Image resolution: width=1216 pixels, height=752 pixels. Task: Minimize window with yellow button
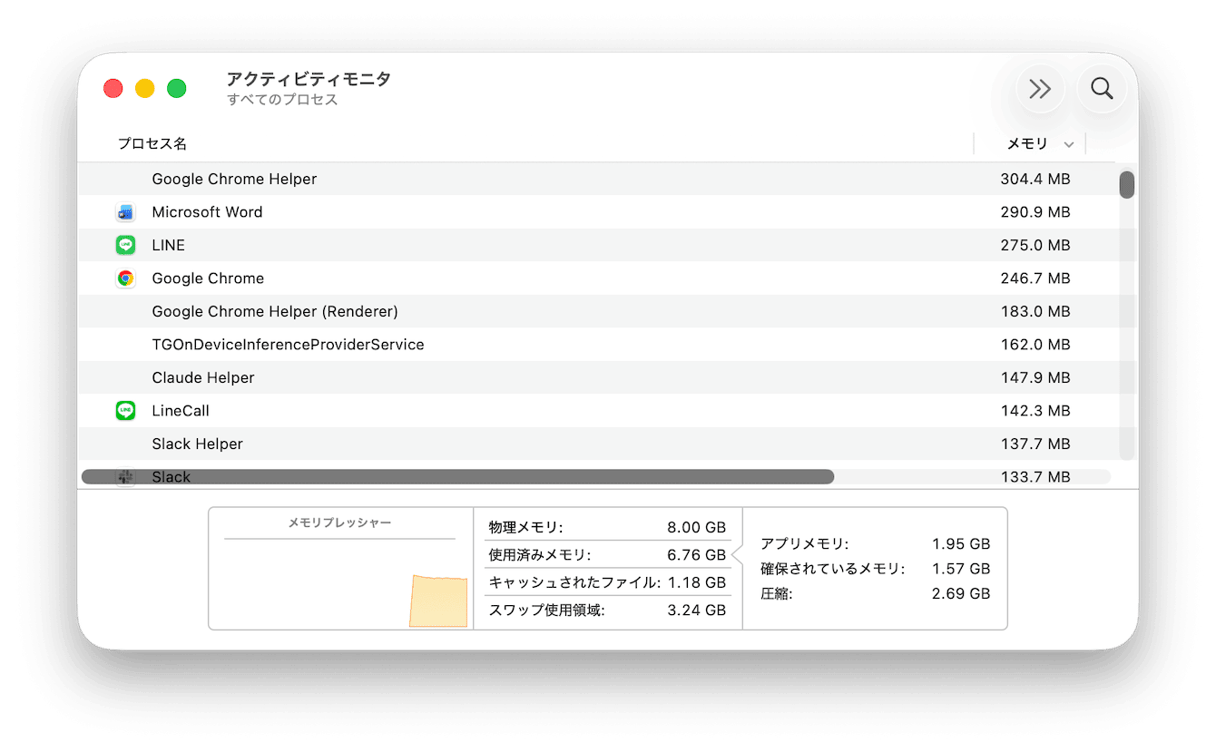[145, 89]
